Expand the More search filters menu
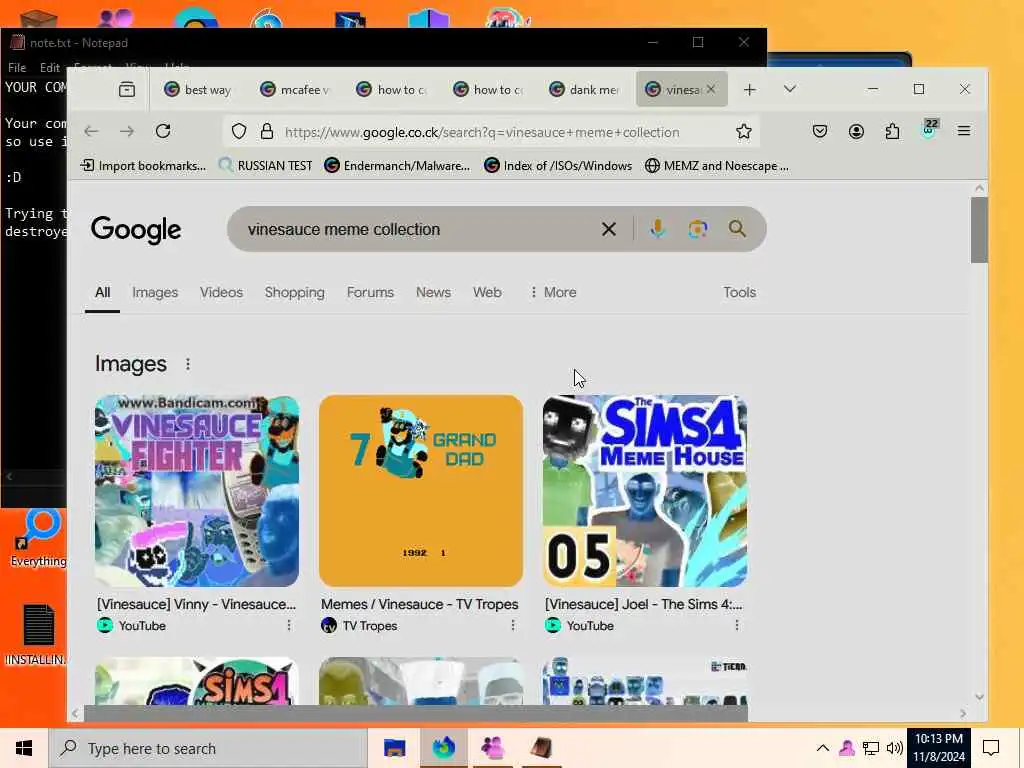This screenshot has height=768, width=1024. (552, 293)
